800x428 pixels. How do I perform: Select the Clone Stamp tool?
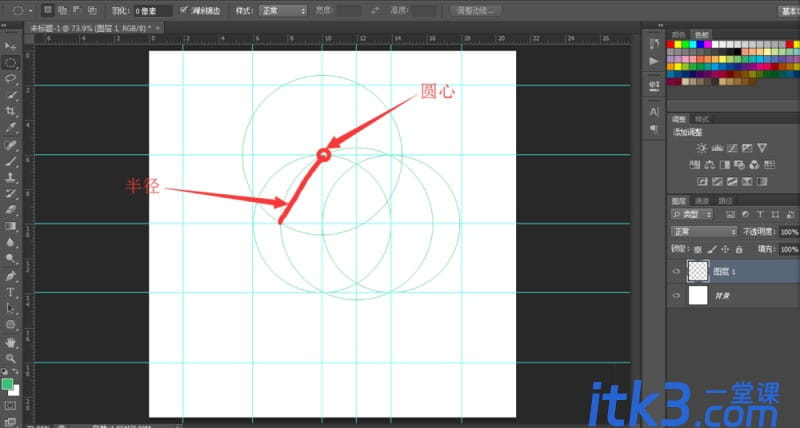coord(10,178)
